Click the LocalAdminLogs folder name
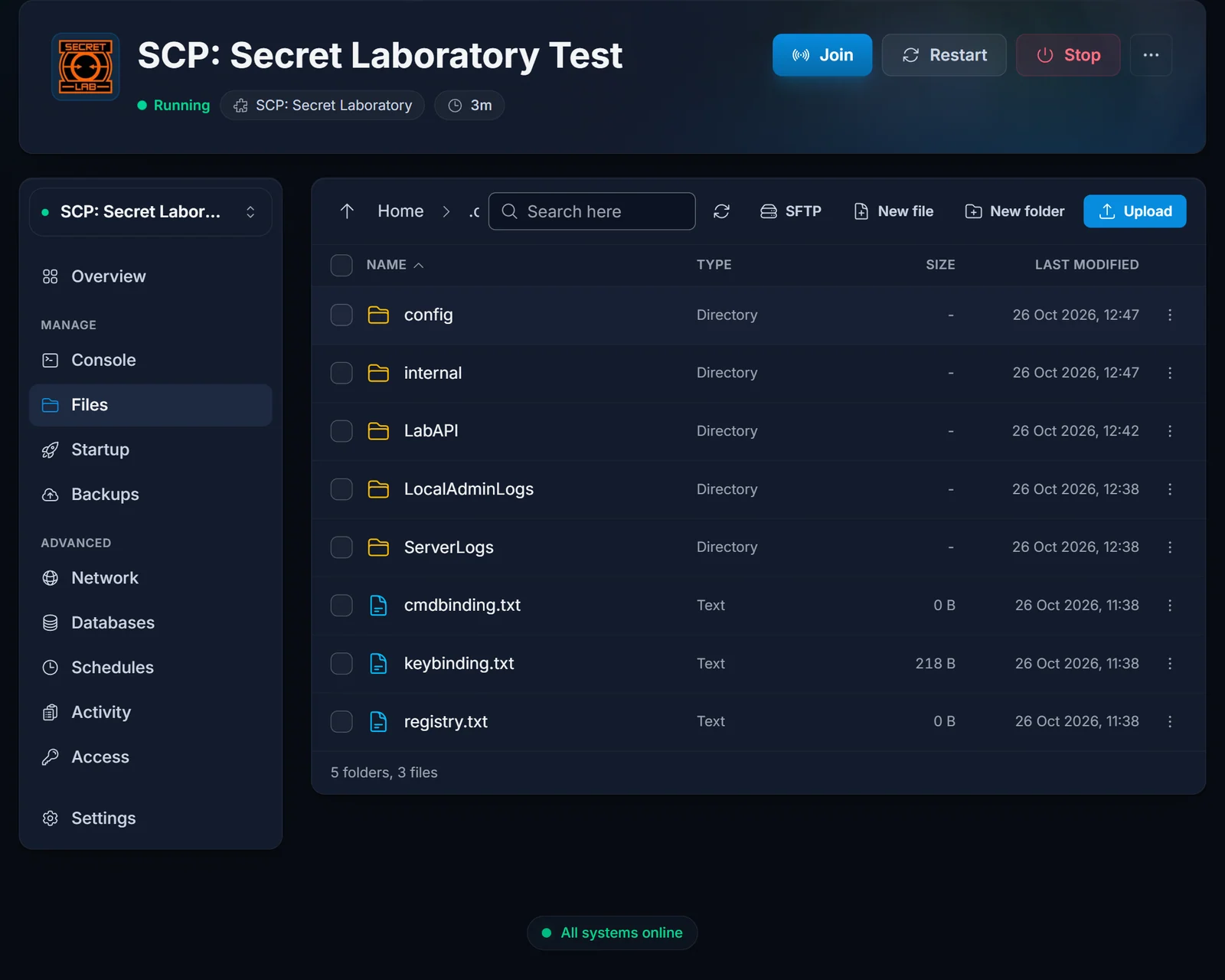1225x980 pixels. pyautogui.click(x=469, y=489)
